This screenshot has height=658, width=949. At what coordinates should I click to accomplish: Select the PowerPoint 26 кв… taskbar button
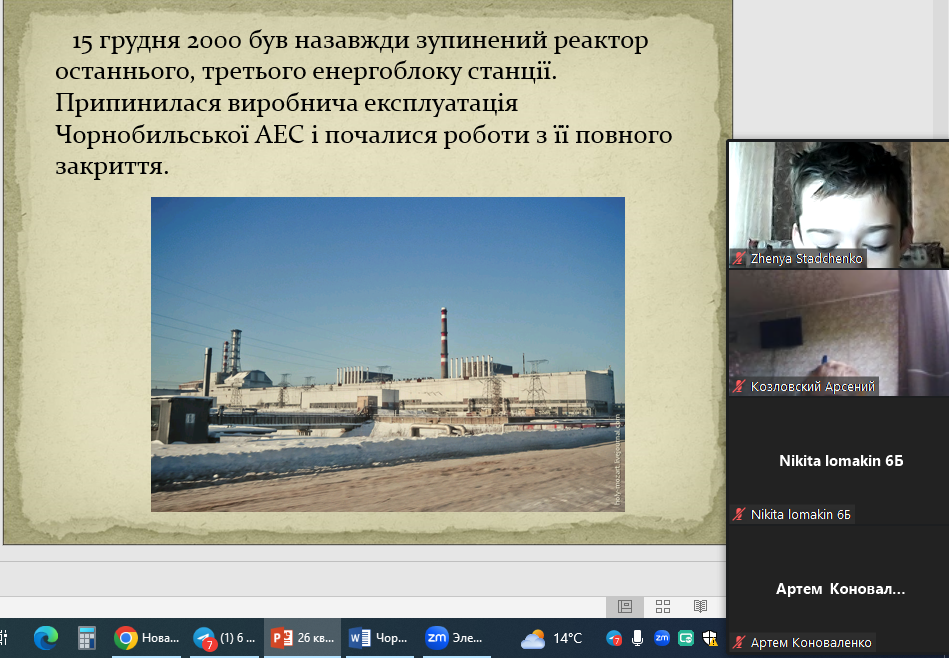pos(302,638)
